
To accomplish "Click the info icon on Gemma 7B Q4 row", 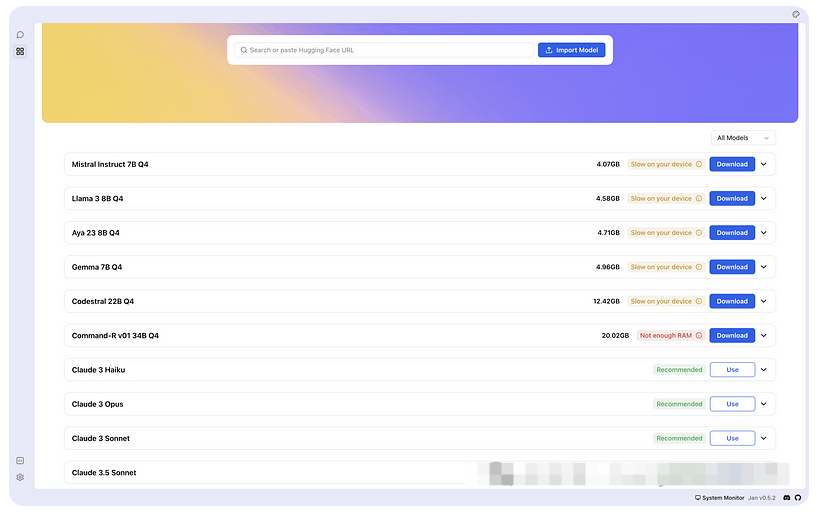I will 699,267.
